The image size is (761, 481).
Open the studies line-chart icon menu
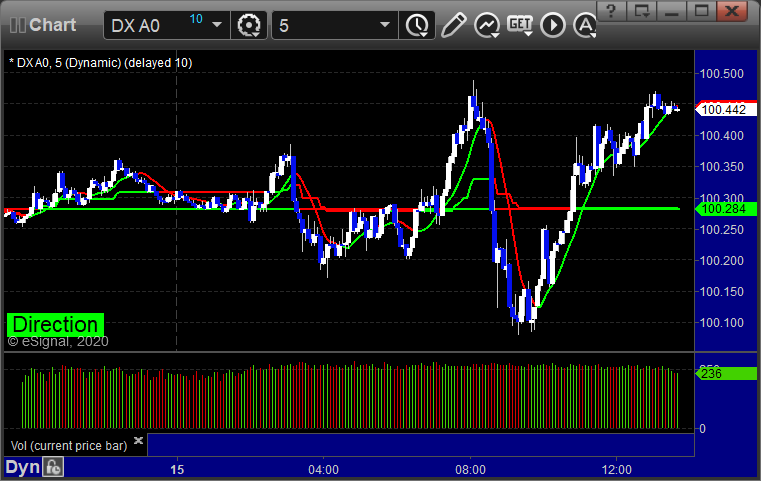tap(487, 25)
